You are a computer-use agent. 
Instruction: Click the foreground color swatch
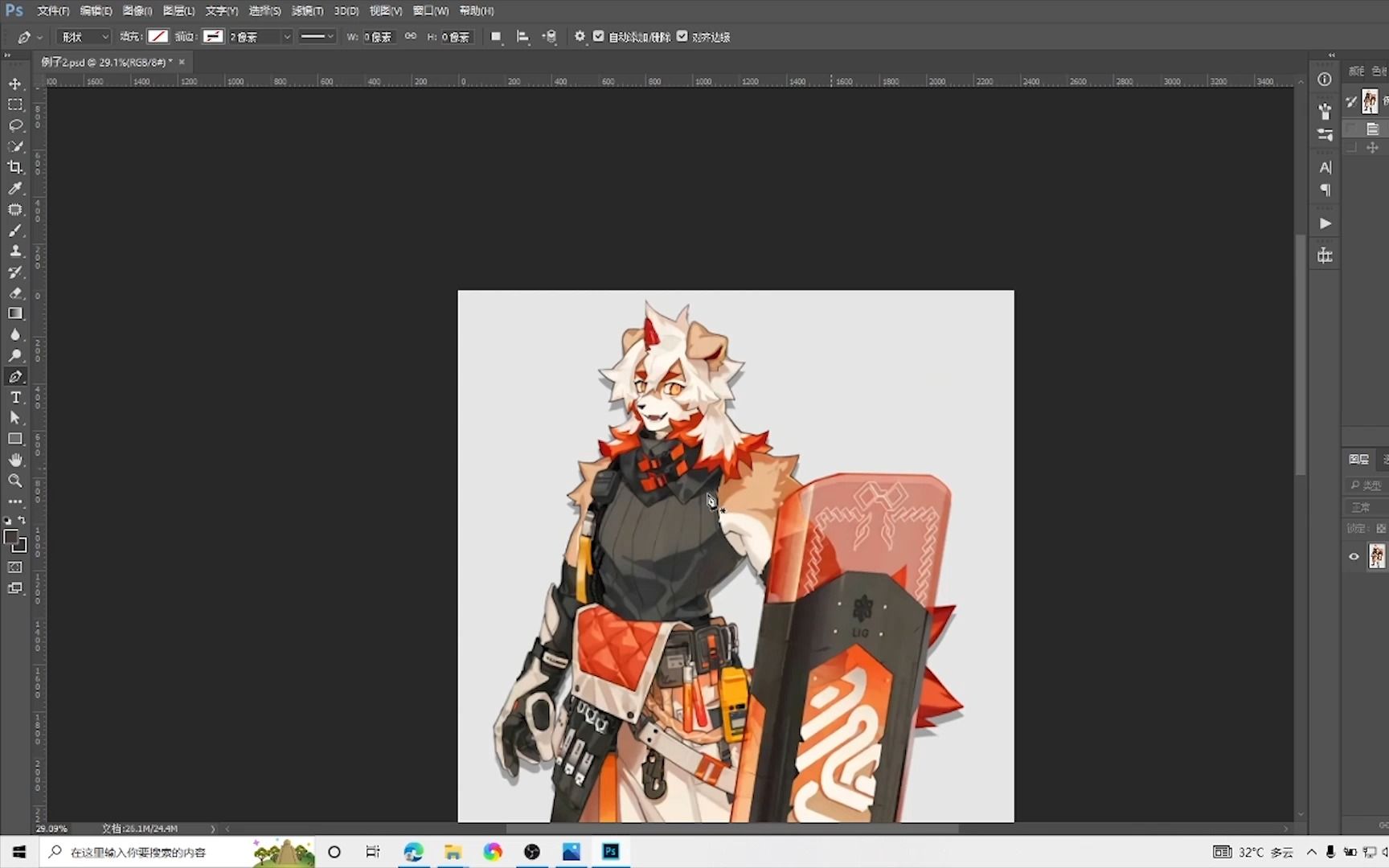coord(10,538)
